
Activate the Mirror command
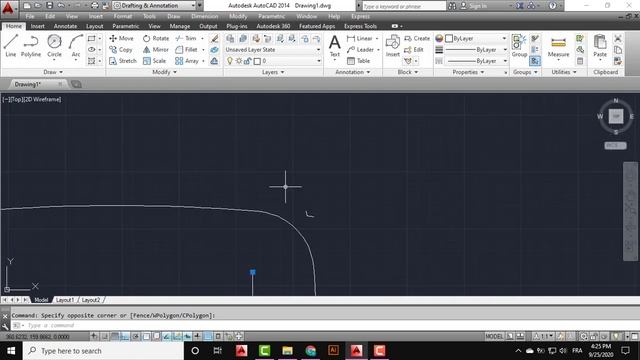(156, 49)
